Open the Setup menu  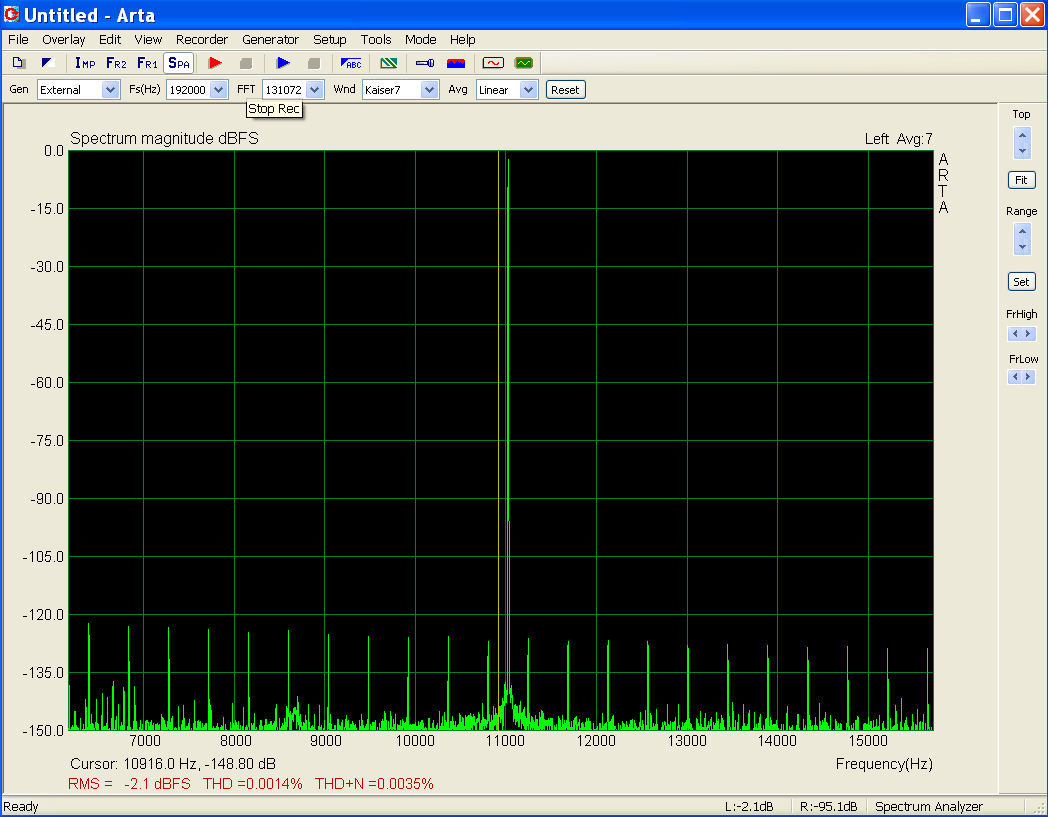pos(330,39)
